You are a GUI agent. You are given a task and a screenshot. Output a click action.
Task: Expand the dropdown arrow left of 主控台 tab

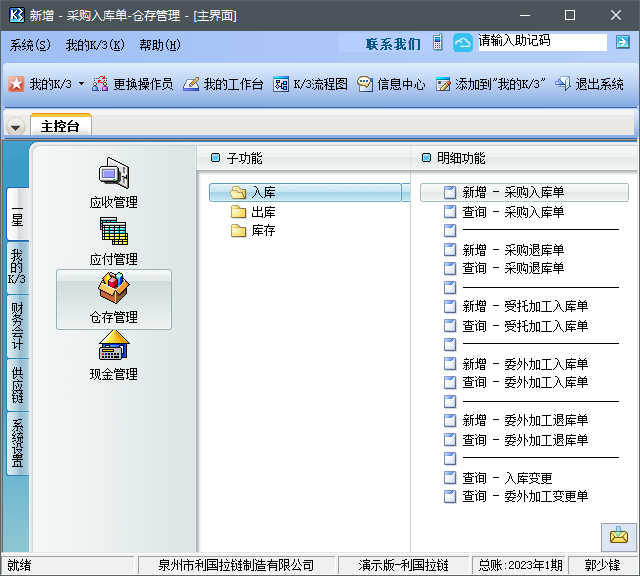click(15, 127)
